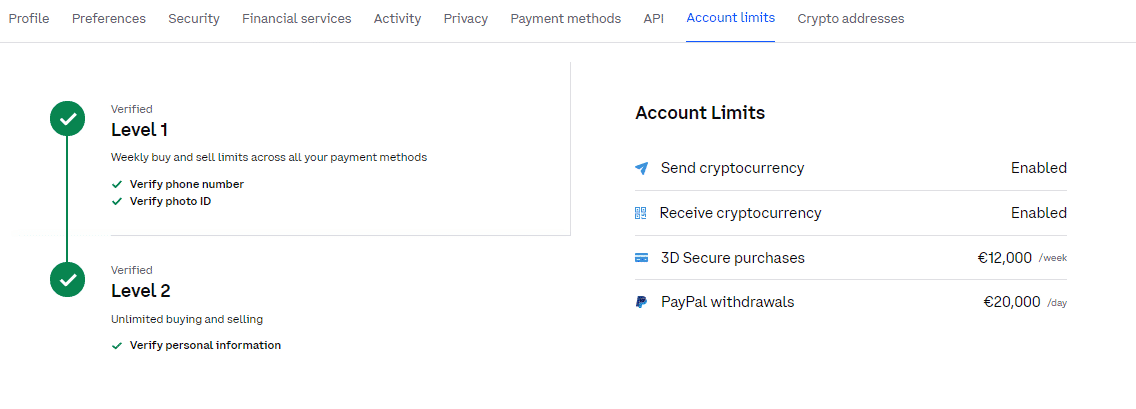Click checkmark beside Verify personal information

click(117, 346)
